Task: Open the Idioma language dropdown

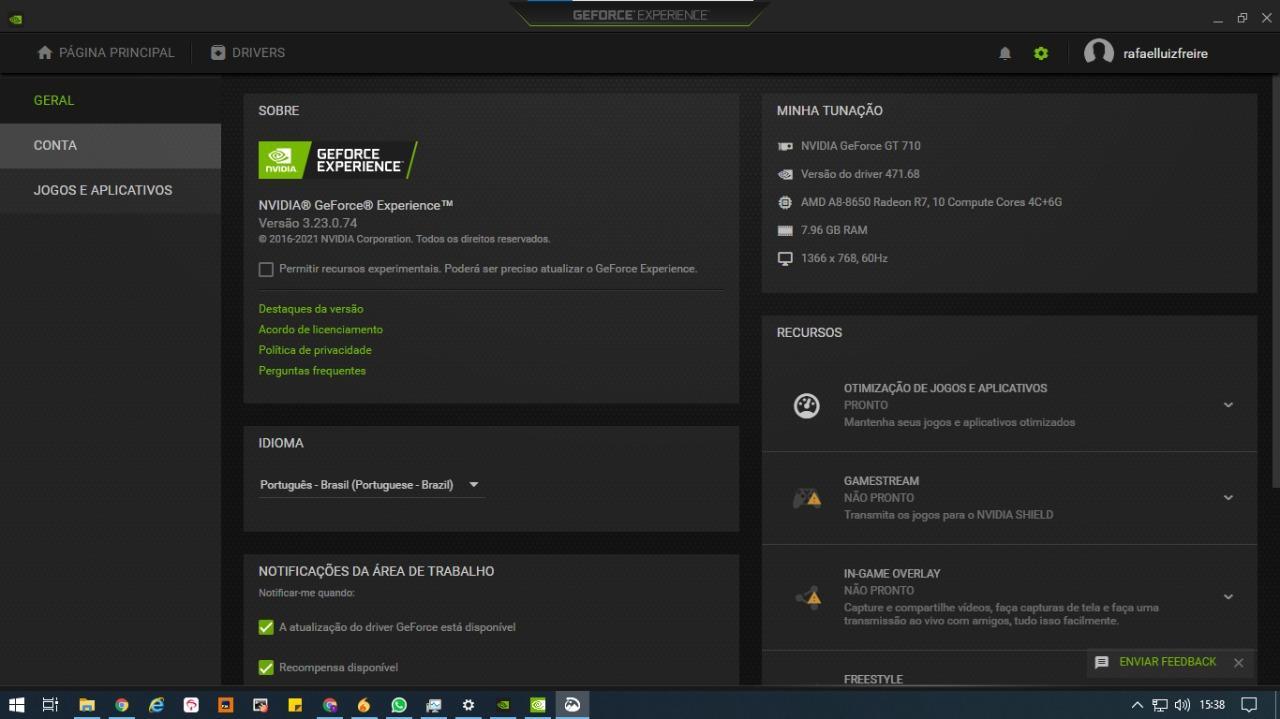Action: pos(370,485)
